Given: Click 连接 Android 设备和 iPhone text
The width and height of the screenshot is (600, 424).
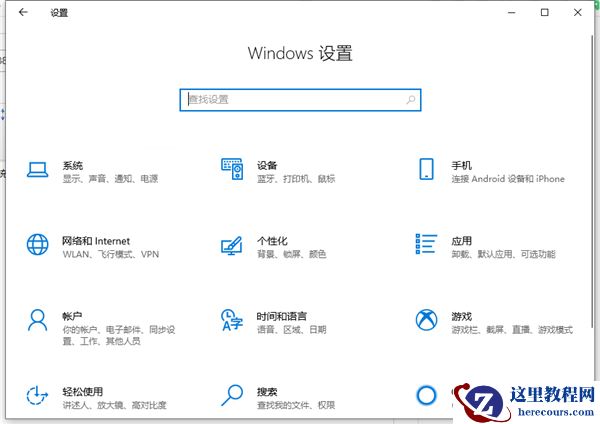Looking at the screenshot, I should coord(508,179).
